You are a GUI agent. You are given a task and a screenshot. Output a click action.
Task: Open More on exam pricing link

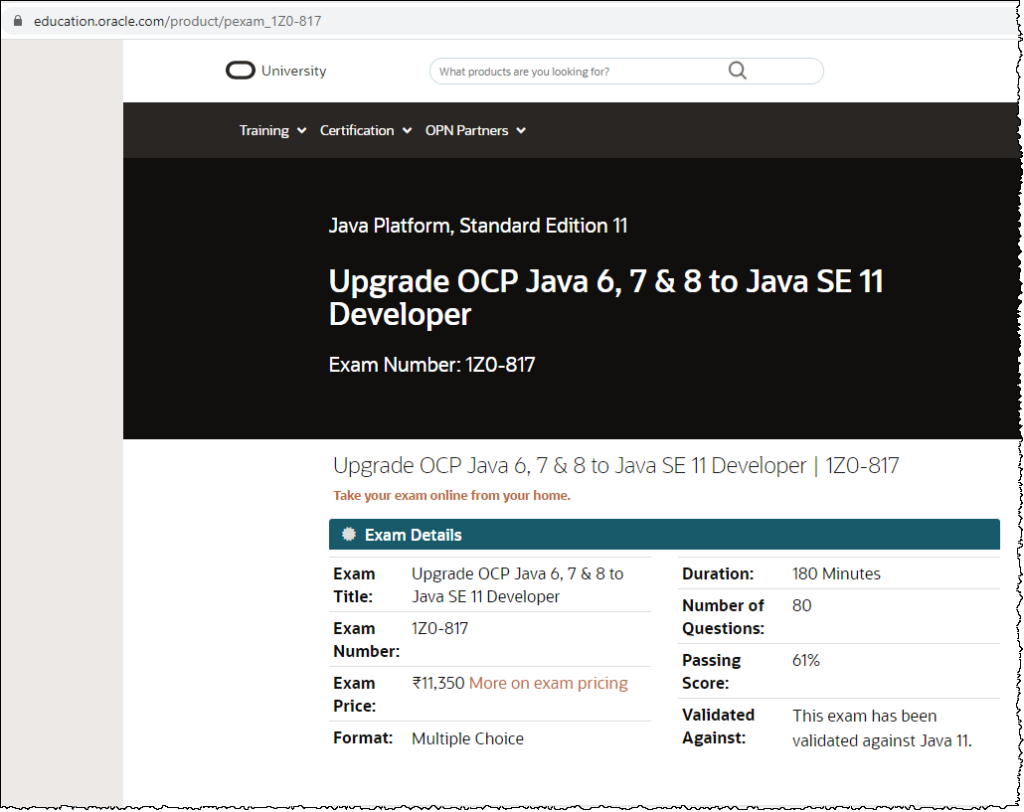click(x=548, y=683)
